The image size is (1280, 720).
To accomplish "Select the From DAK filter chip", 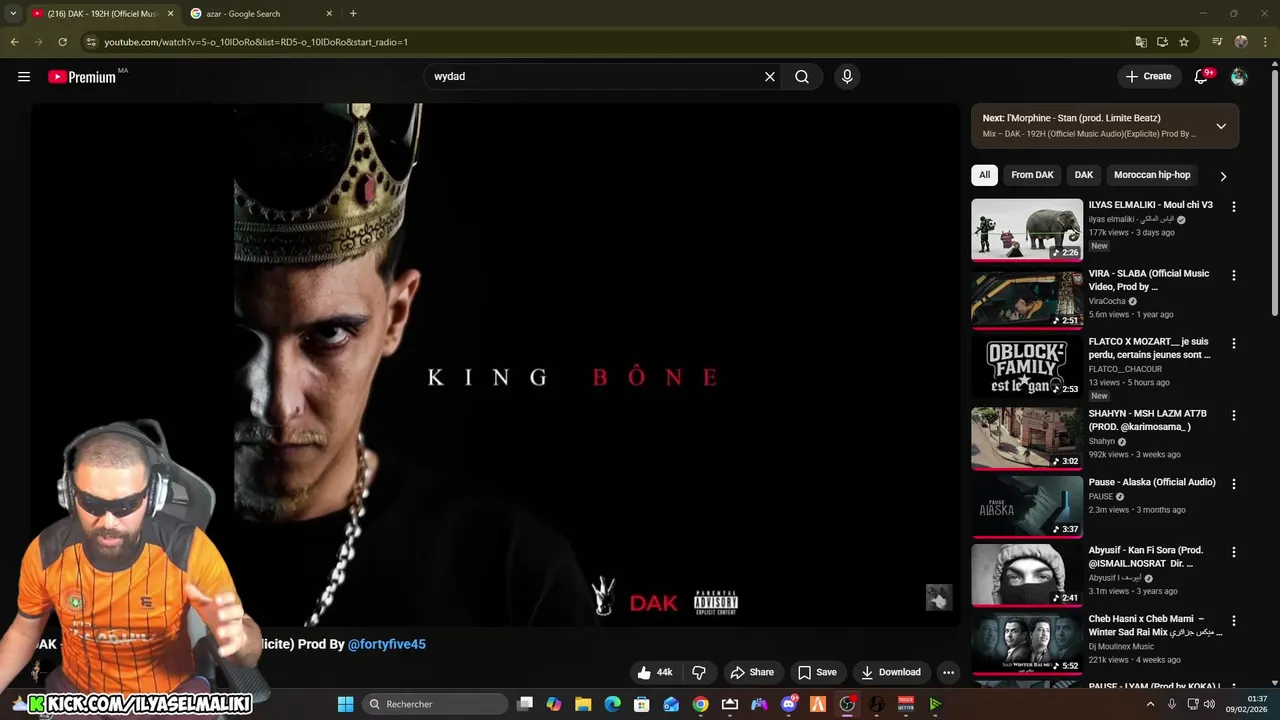I will tap(1032, 175).
